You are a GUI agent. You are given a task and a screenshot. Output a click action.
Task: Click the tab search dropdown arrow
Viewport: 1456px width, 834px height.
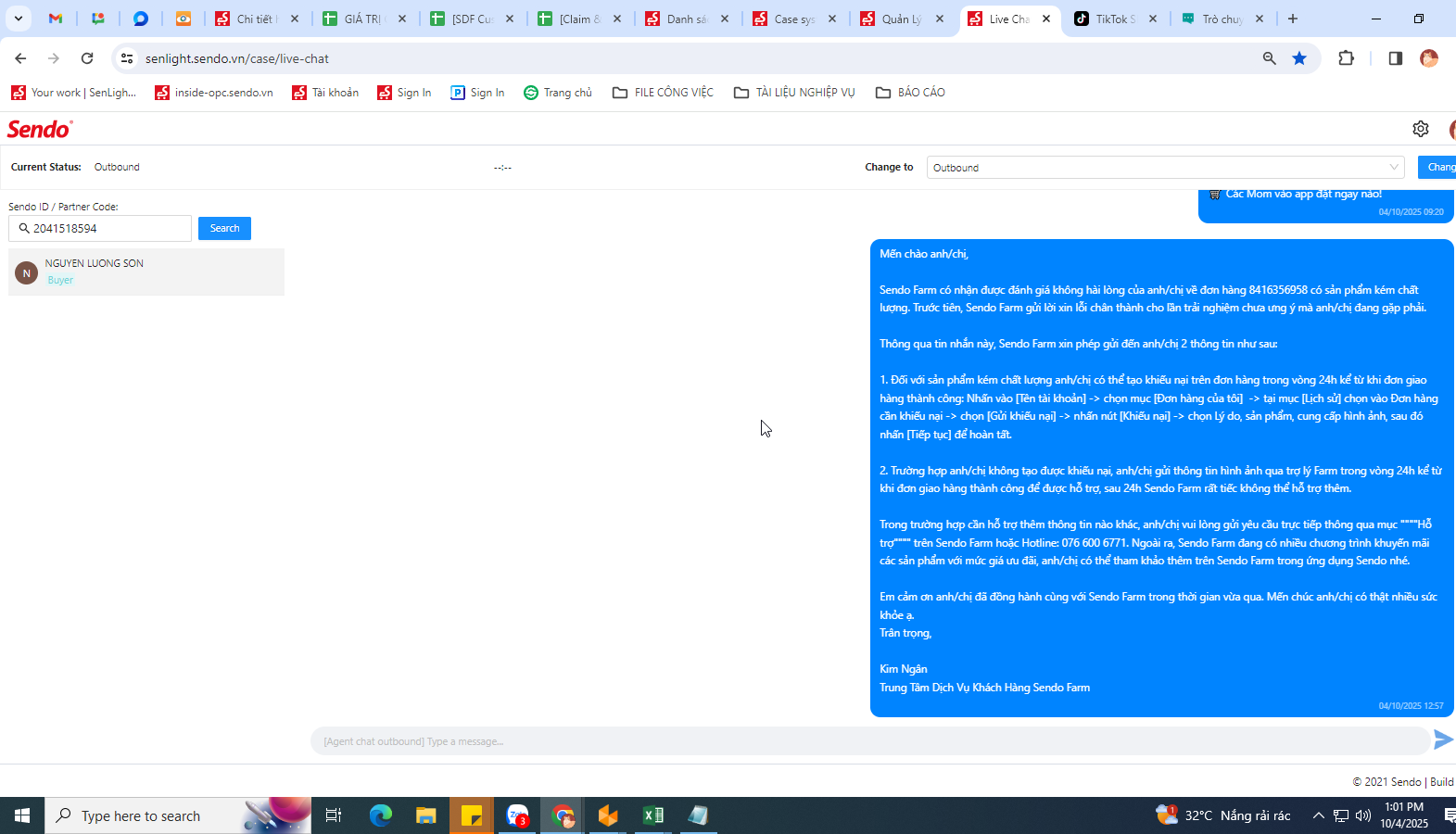18,19
